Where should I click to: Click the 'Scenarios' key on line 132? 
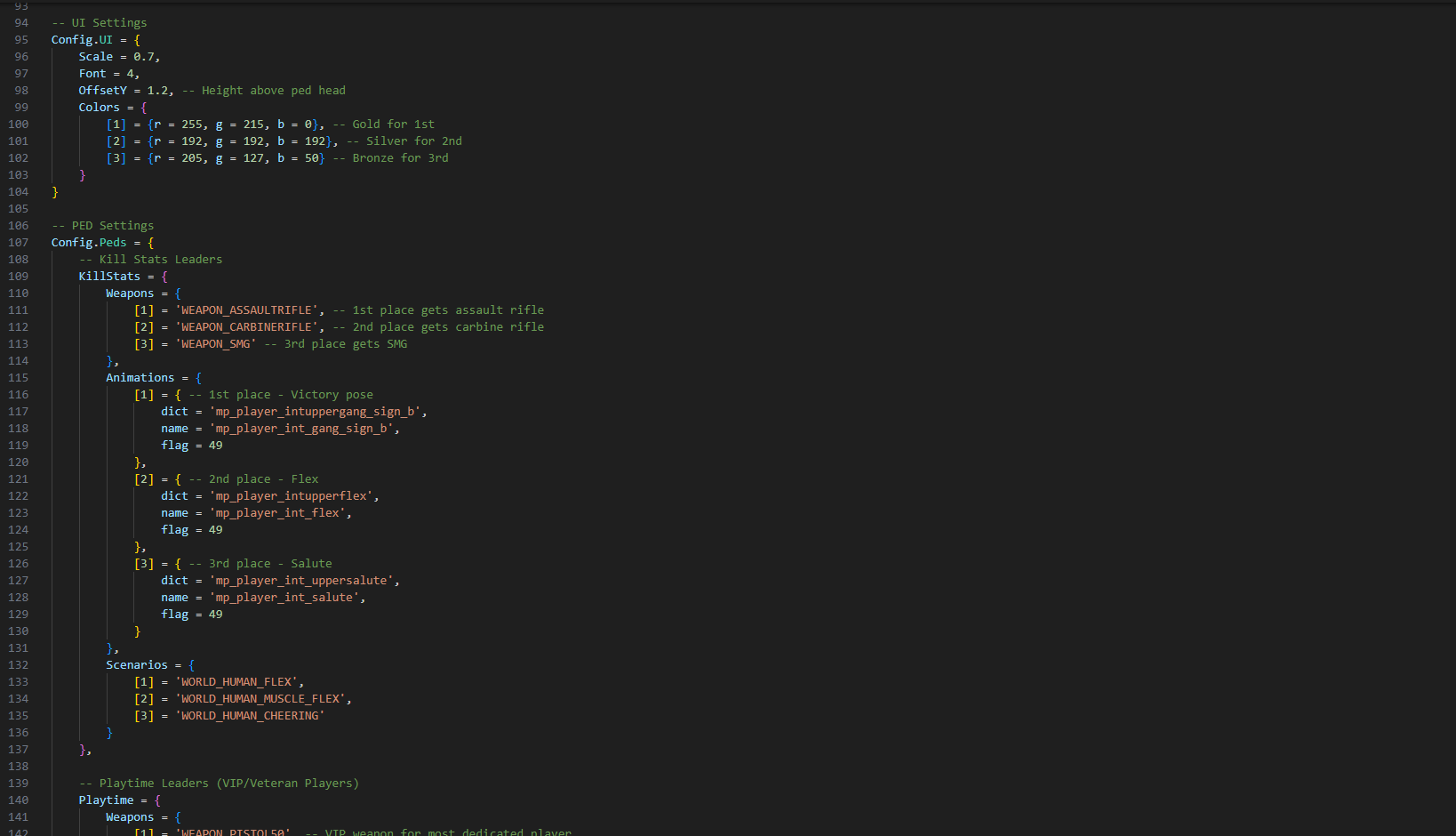[x=137, y=665]
